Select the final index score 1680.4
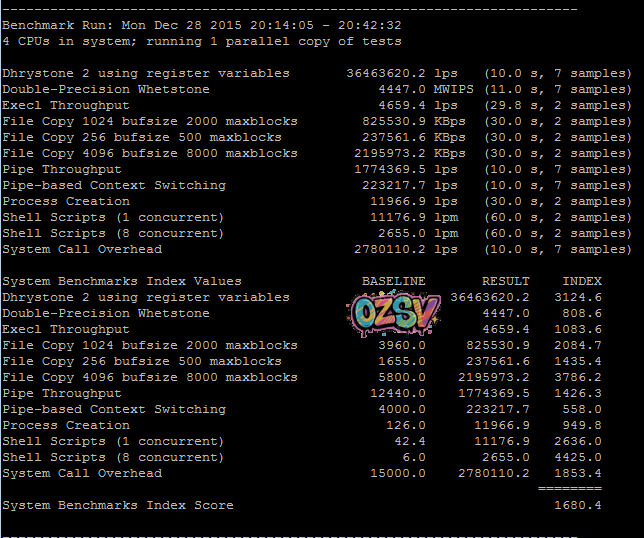The width and height of the screenshot is (644, 538). 578,505
